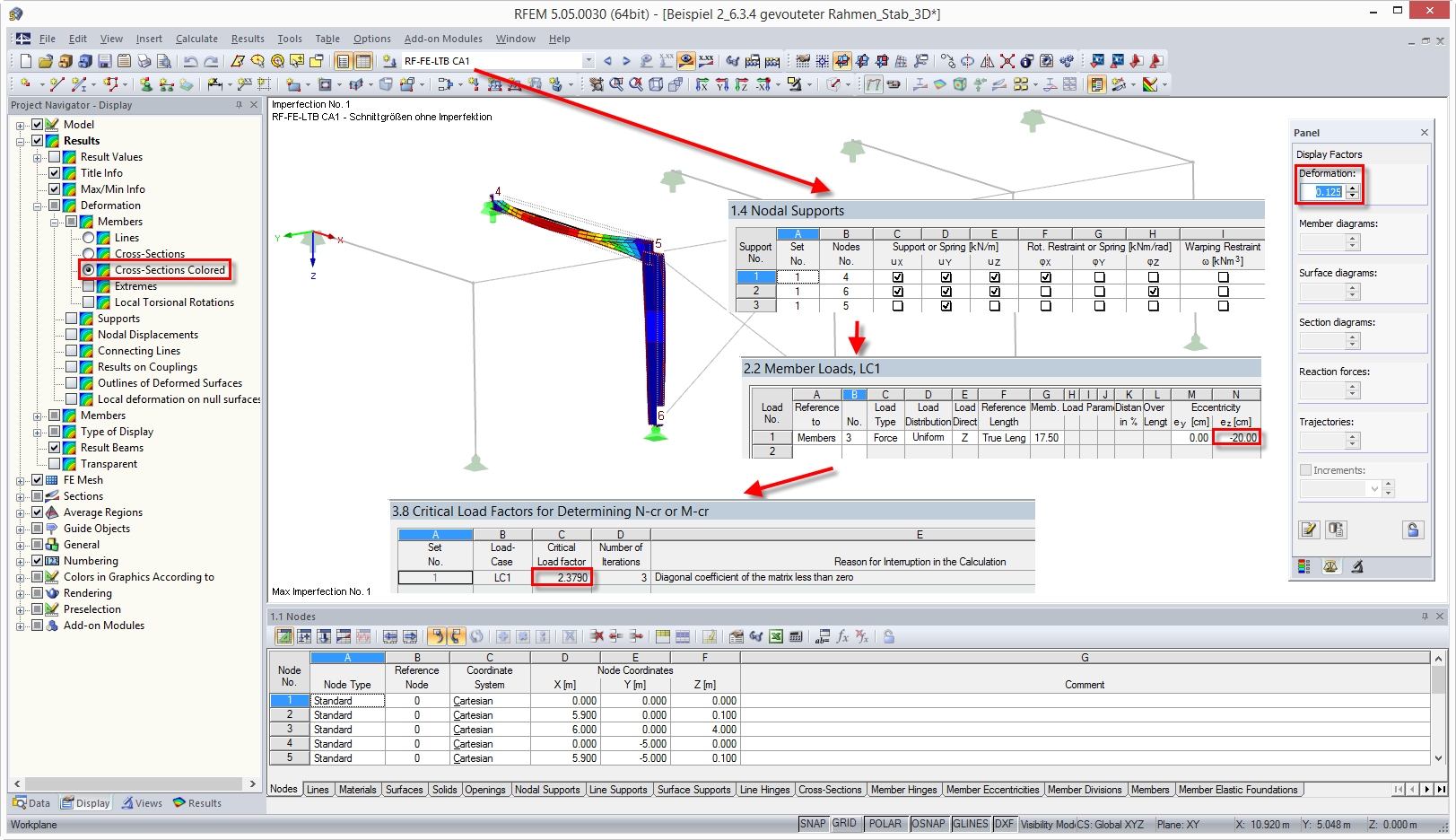Click the Deformation factor input field

click(x=1323, y=192)
